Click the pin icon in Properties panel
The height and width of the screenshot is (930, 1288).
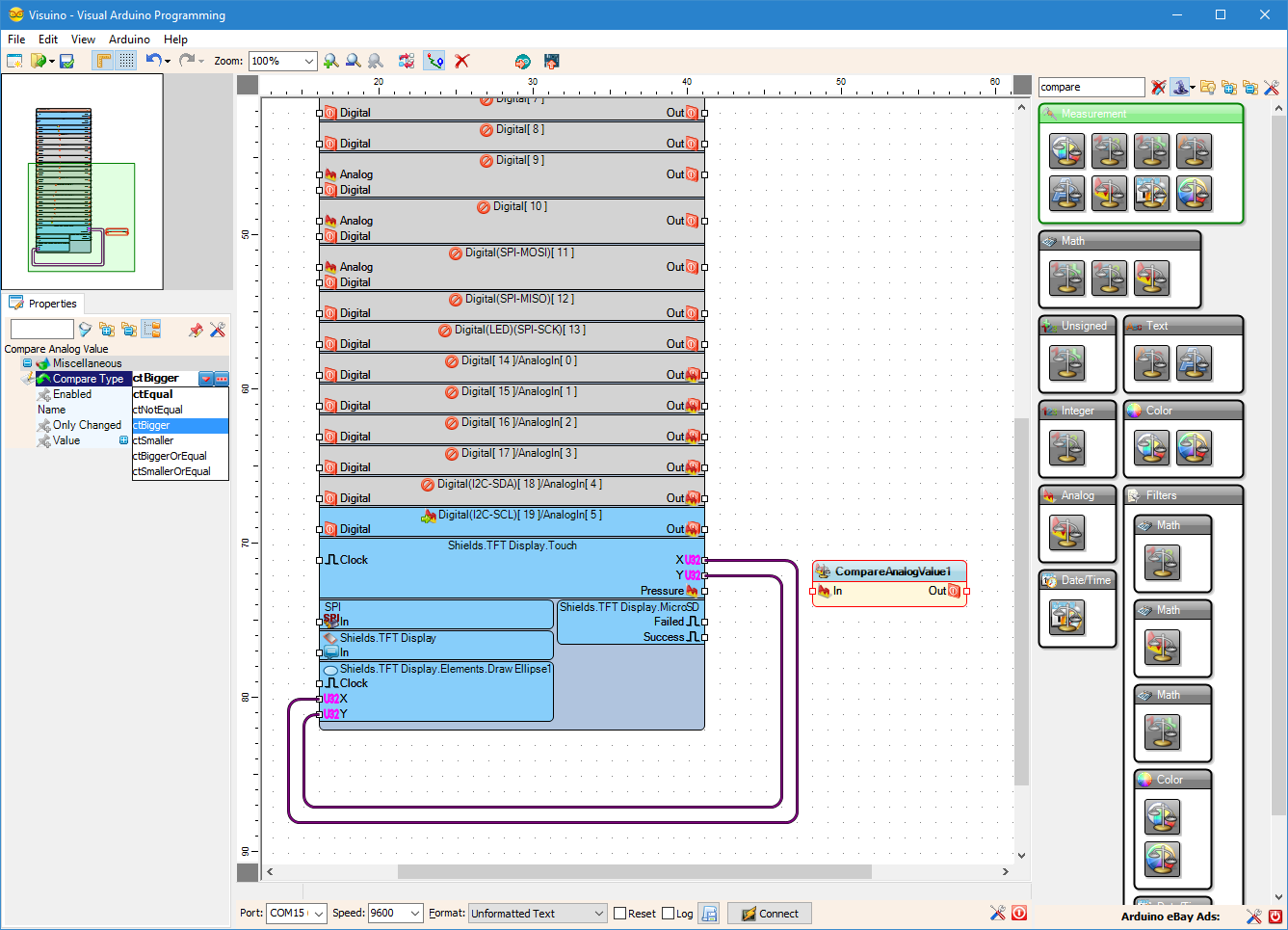click(196, 330)
